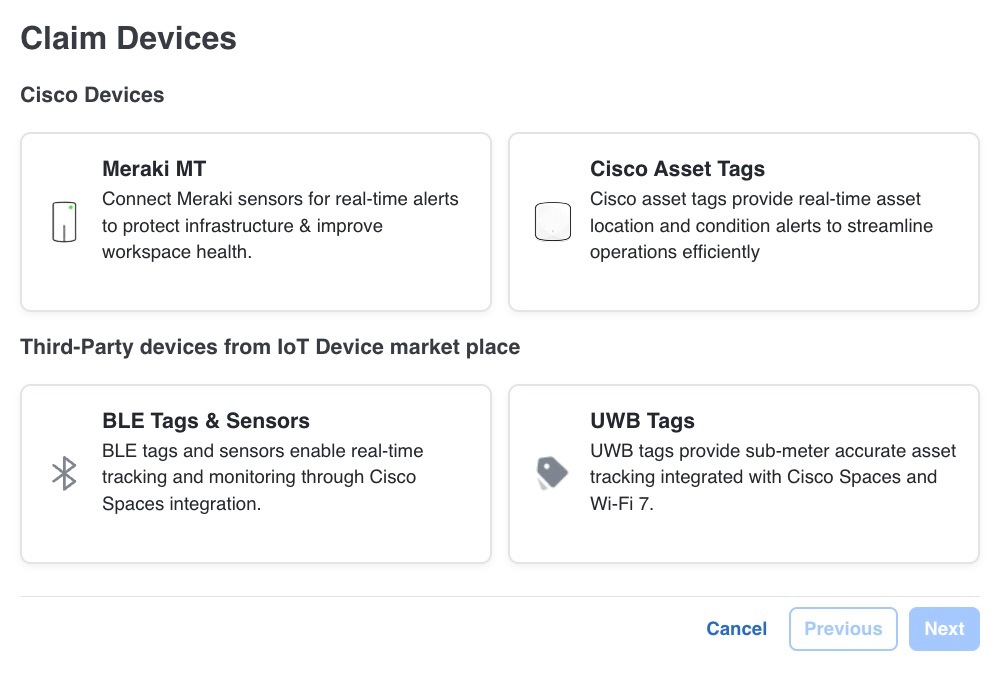The image size is (996, 674).
Task: Click the Cisco asset tags description text
Action: [761, 226]
